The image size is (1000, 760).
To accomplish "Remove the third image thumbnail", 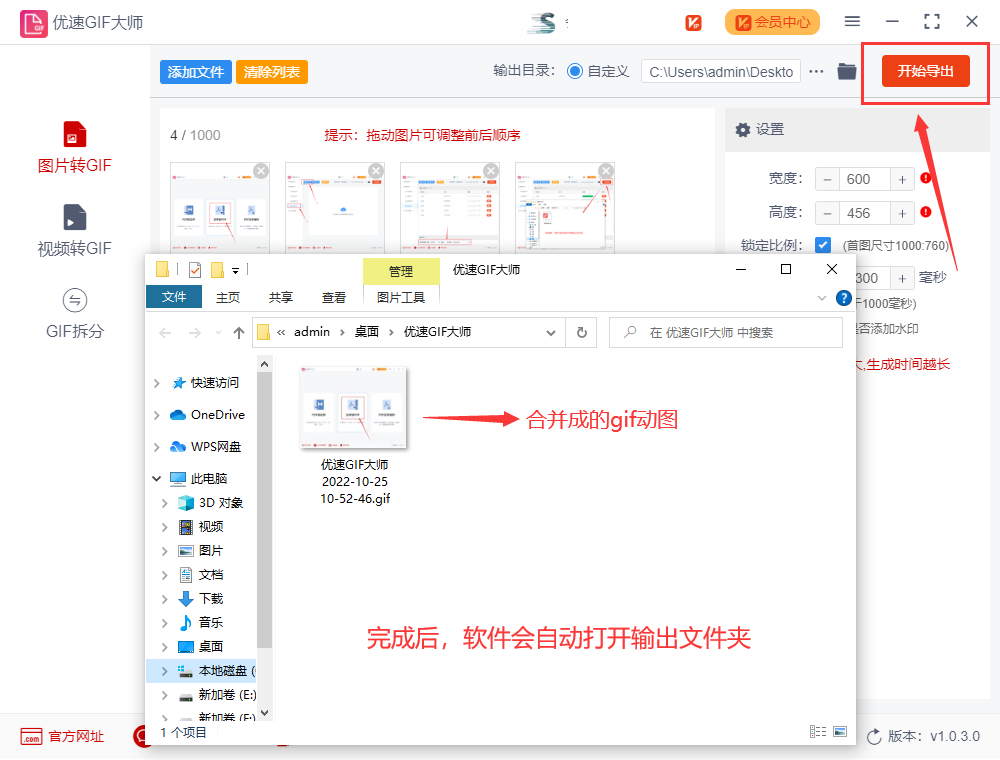I will 491,171.
